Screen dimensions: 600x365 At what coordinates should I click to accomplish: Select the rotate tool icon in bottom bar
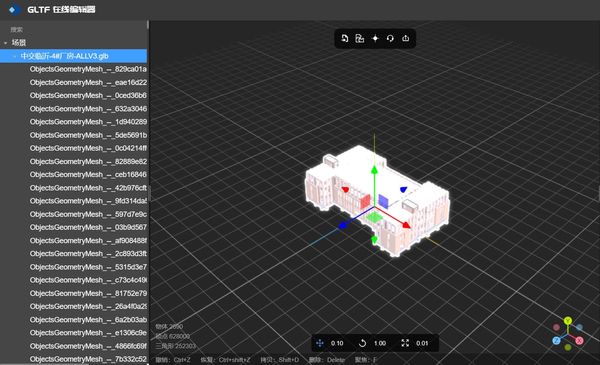pos(362,343)
